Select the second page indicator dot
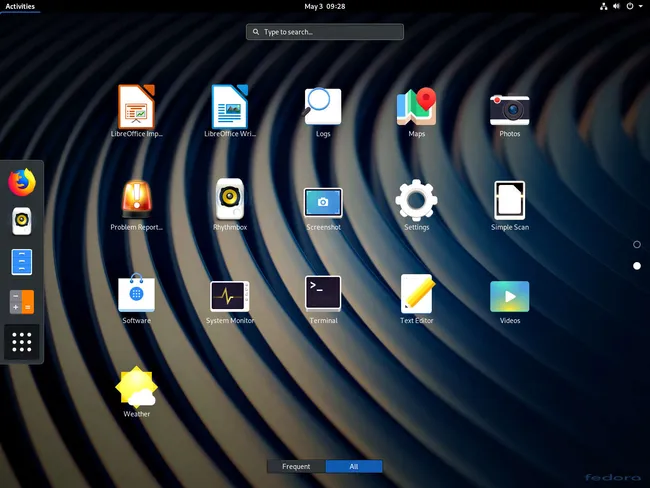 (637, 266)
